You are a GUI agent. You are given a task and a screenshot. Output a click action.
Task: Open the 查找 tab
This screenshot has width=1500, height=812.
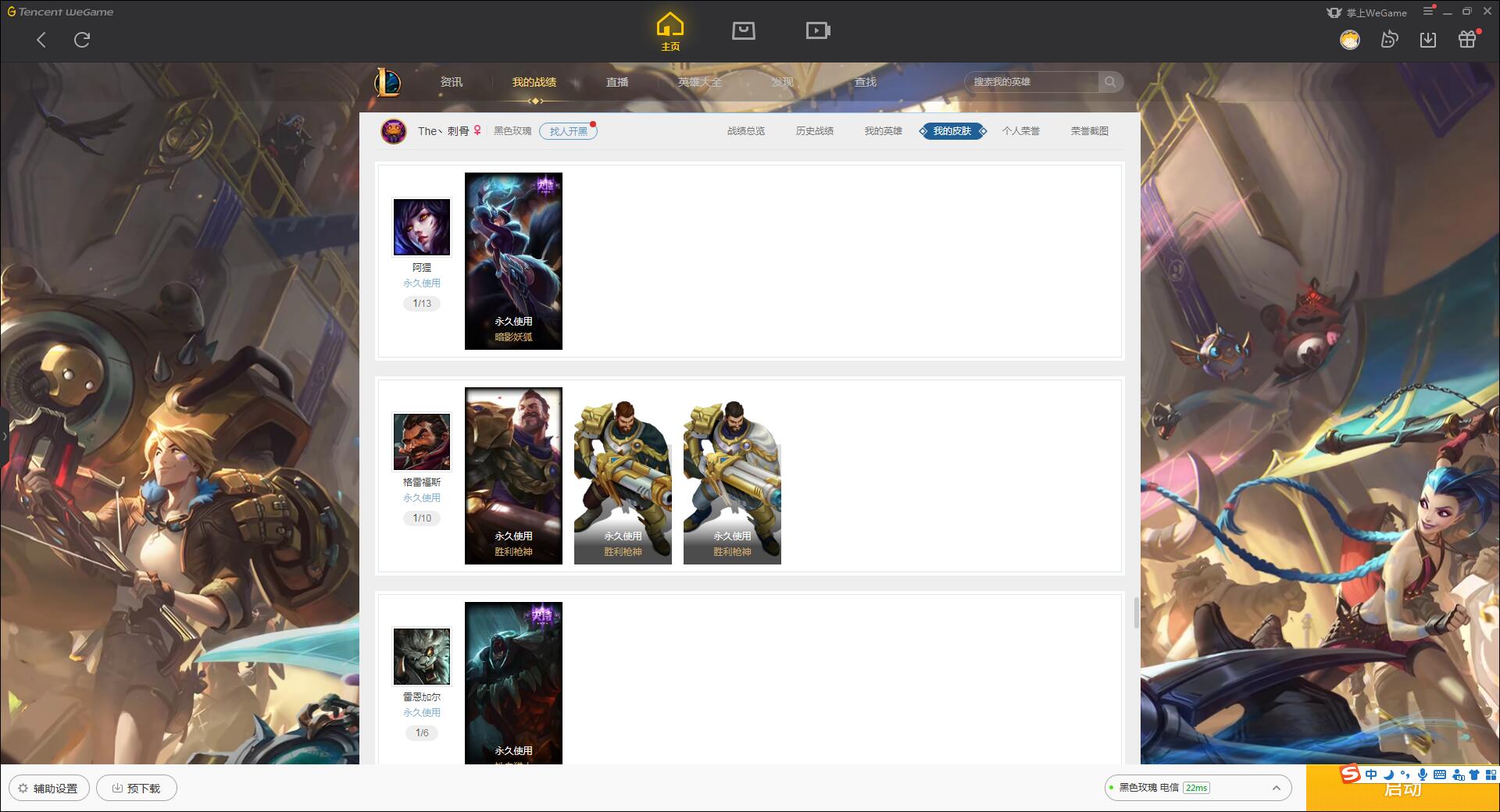point(866,82)
